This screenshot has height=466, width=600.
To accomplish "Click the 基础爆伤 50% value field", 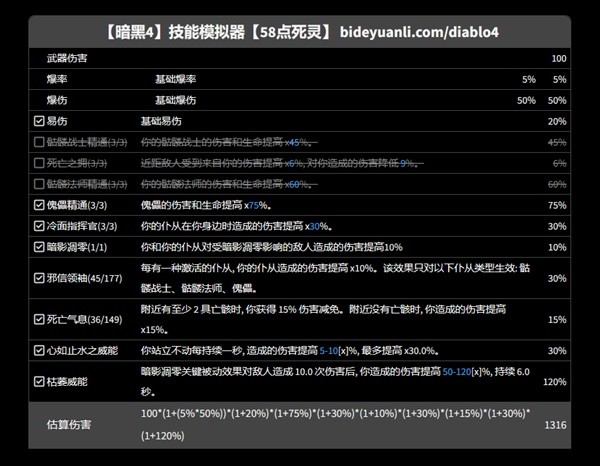I will [x=525, y=100].
